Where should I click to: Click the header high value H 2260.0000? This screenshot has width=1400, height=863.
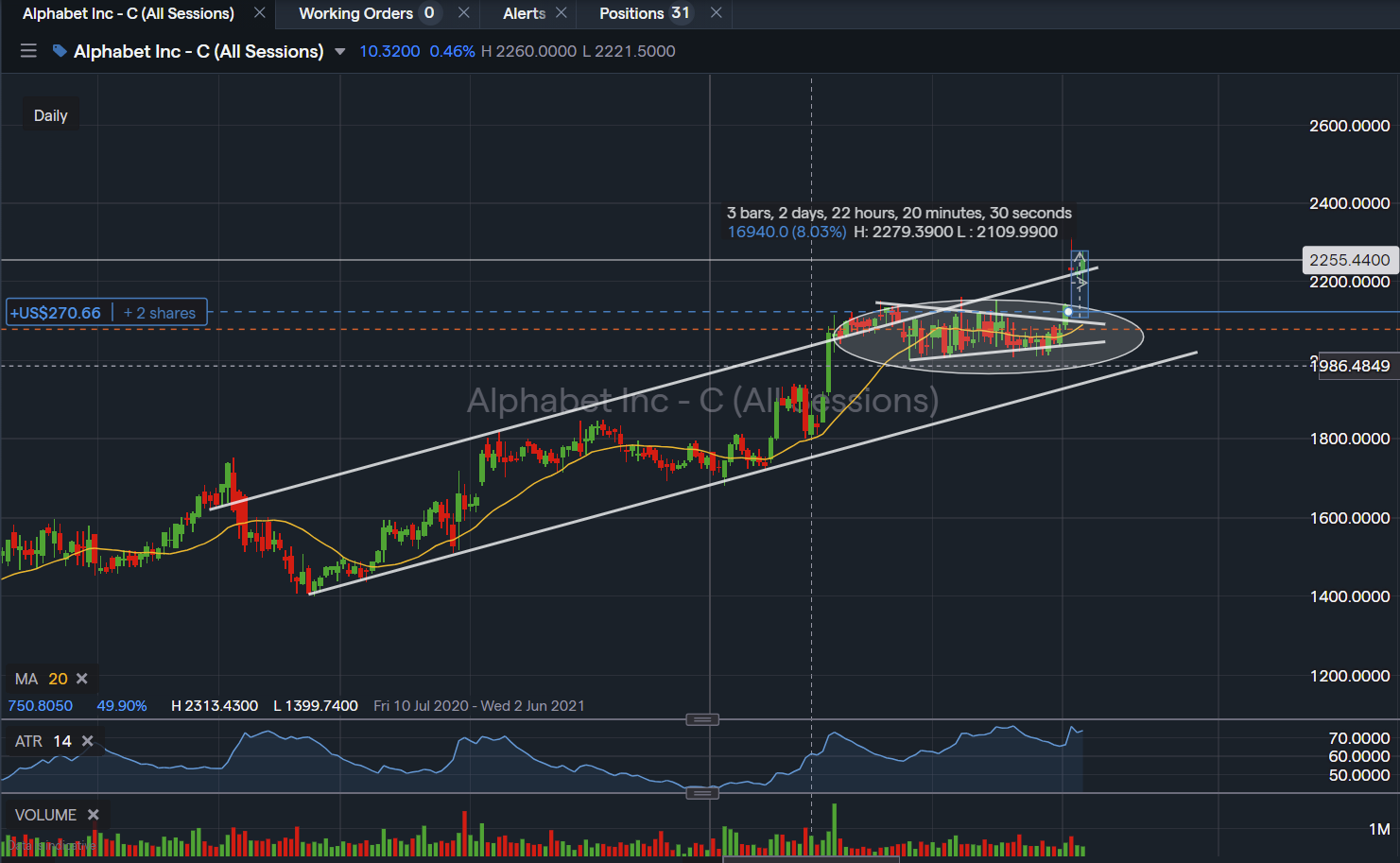(x=528, y=51)
